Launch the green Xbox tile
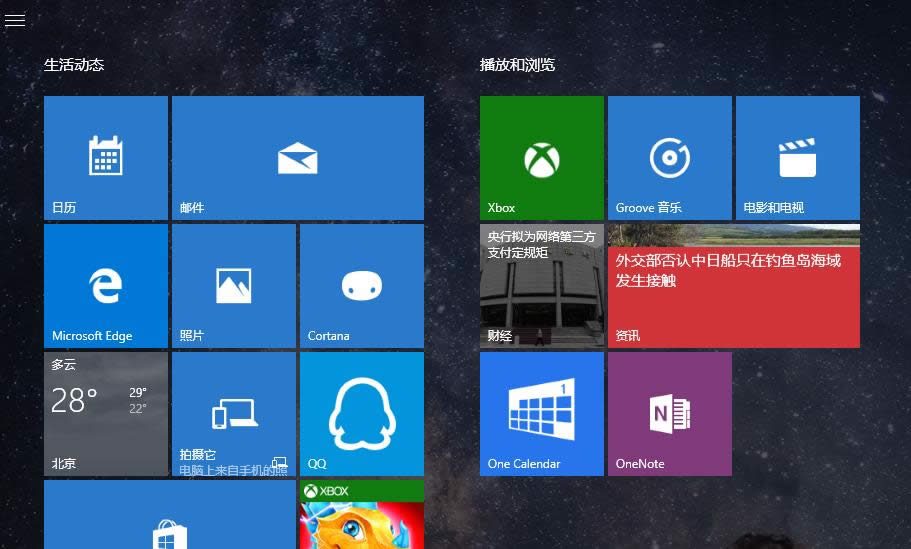Image resolution: width=911 pixels, height=549 pixels. pos(542,158)
